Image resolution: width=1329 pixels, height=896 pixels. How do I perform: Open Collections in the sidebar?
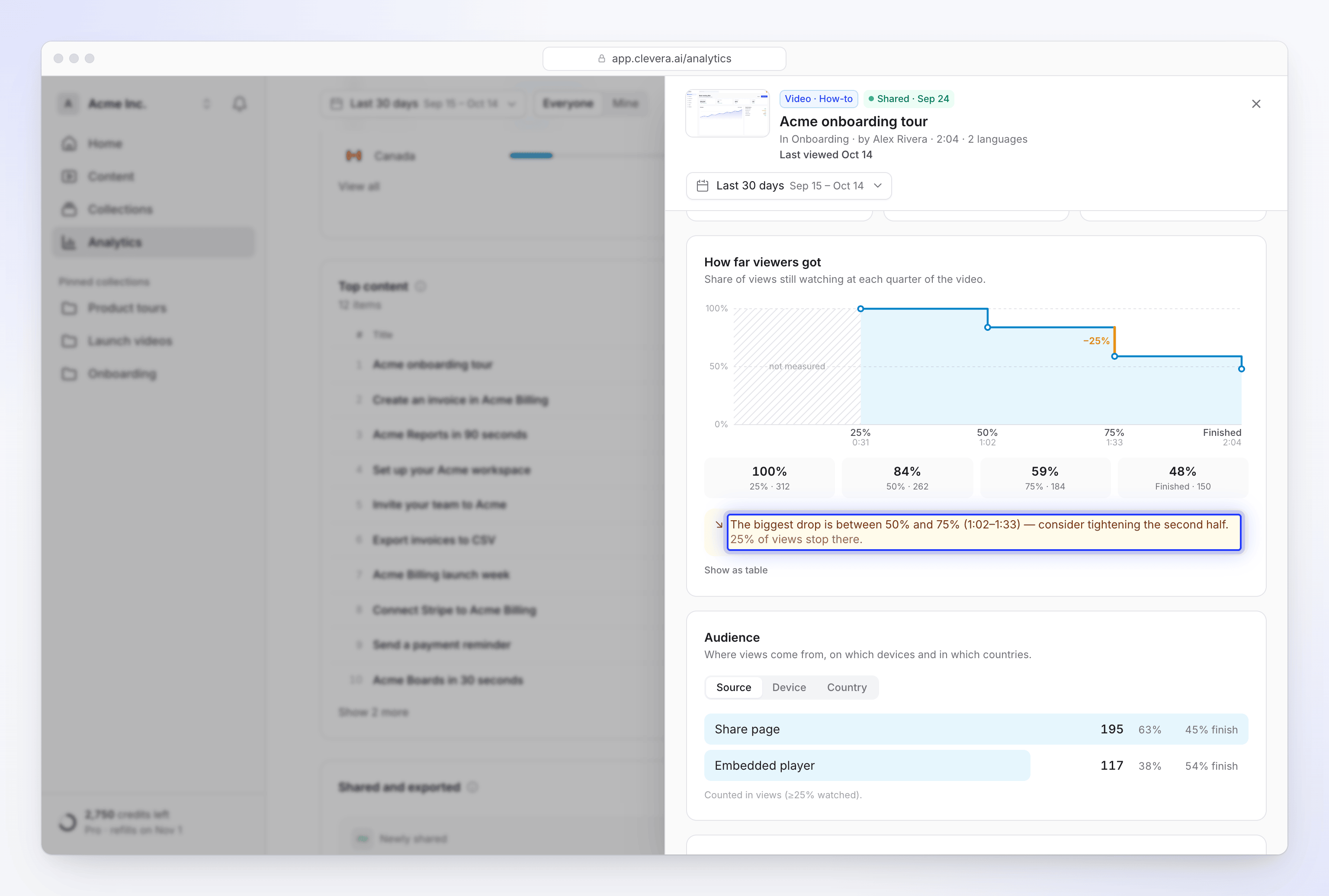[x=154, y=210]
